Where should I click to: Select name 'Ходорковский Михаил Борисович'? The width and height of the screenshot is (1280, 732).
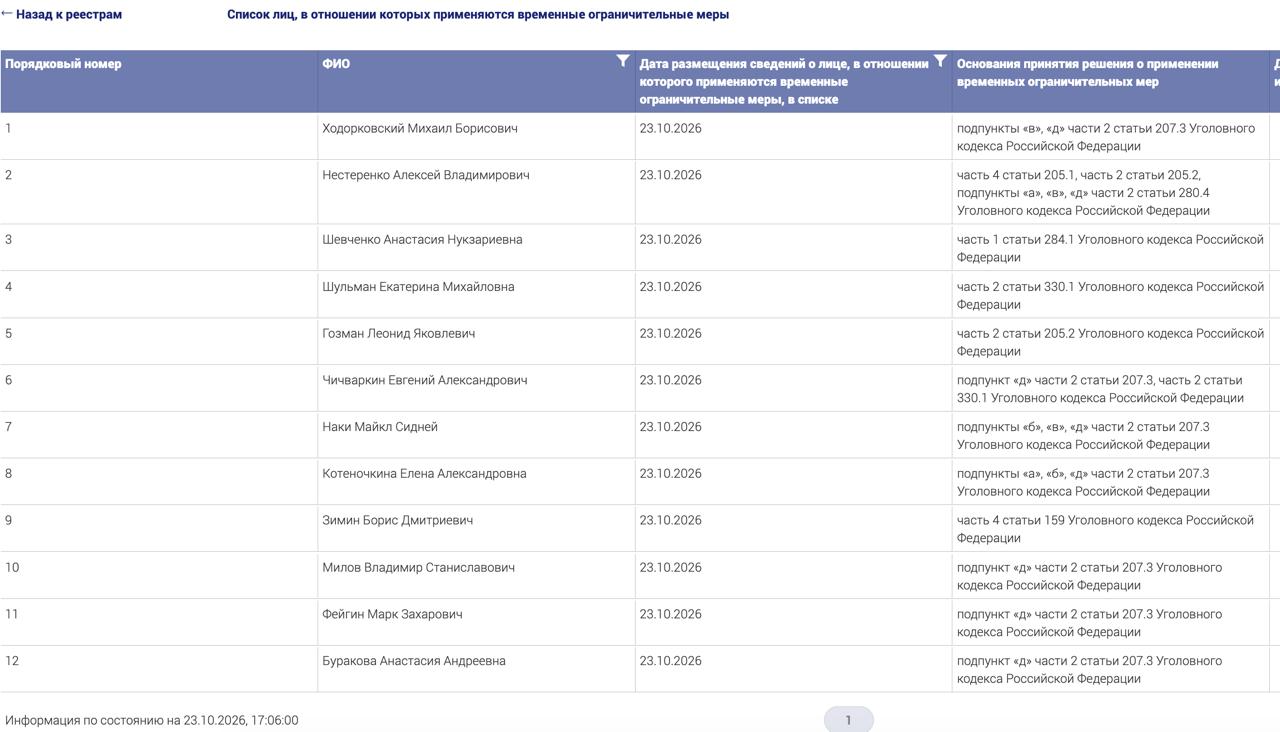[x=420, y=128]
